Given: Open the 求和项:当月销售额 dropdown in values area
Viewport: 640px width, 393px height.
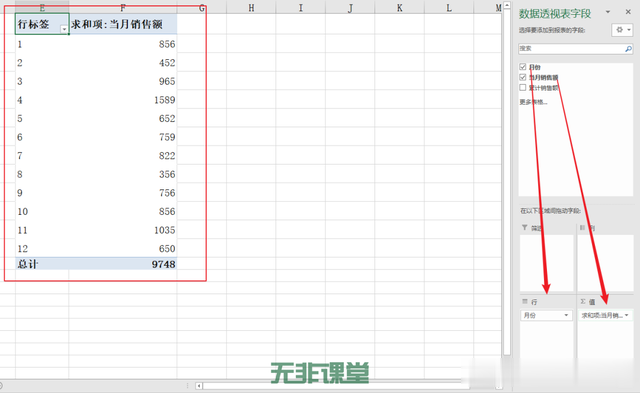Looking at the screenshot, I should [x=627, y=315].
